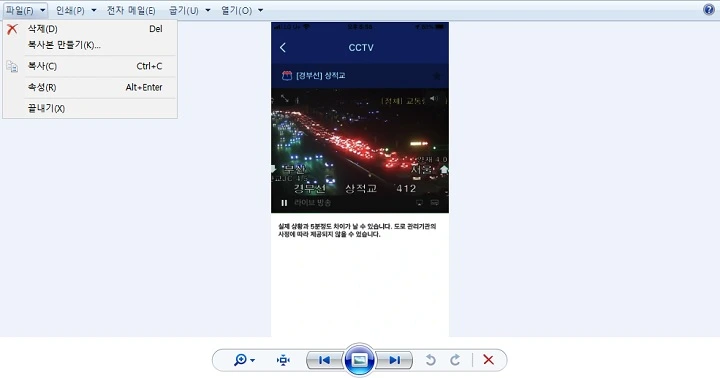Open 속성(R) properties entry

click(90, 87)
